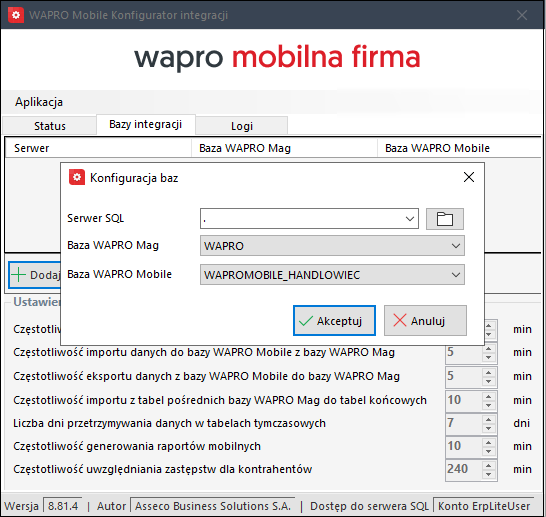Click the days retention value 7 field
Screen dimensions: 546x517
tap(464, 423)
